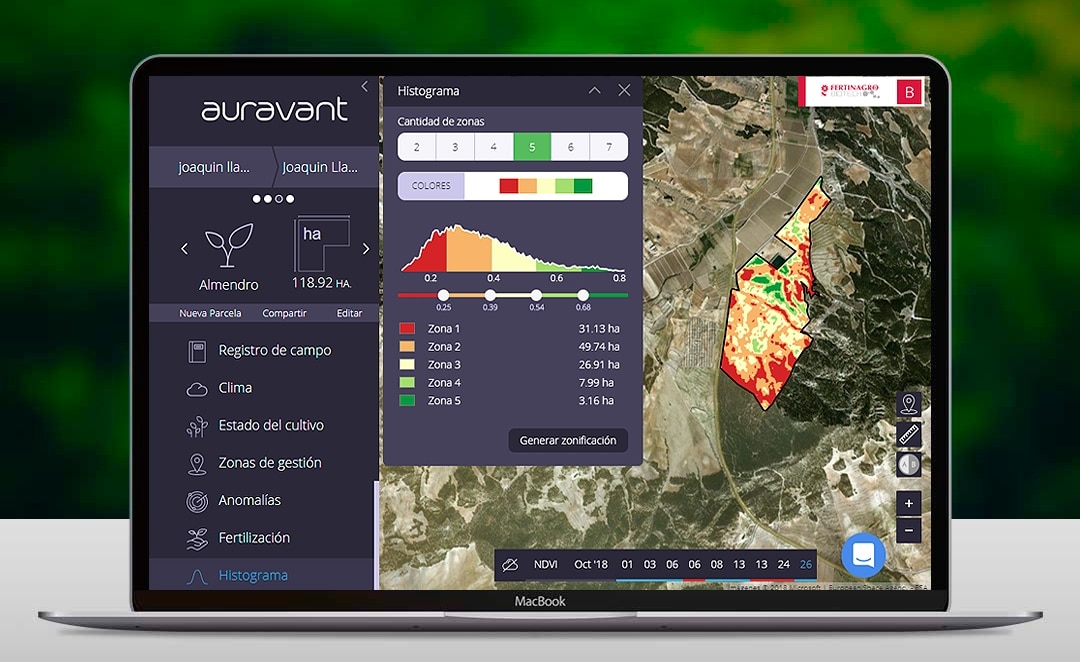
Task: Click the COLORES button
Action: (431, 186)
